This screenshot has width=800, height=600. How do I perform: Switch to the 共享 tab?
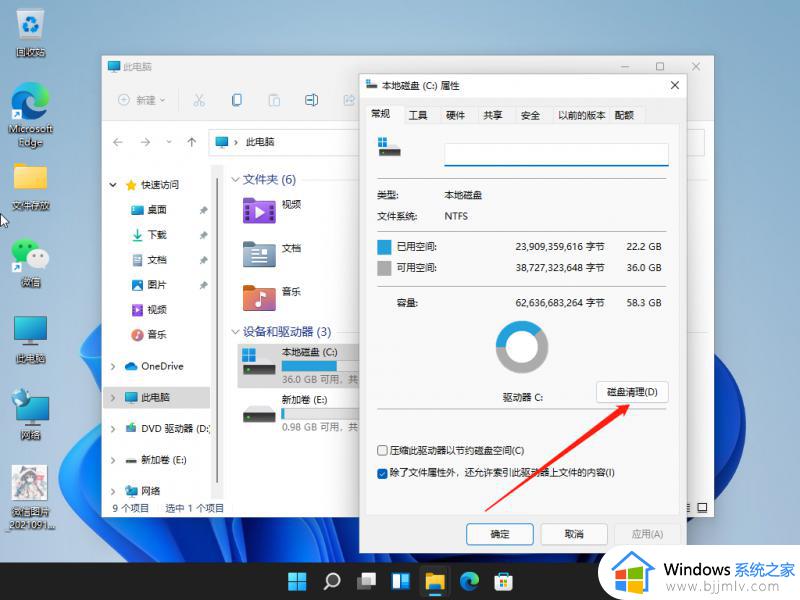(492, 115)
